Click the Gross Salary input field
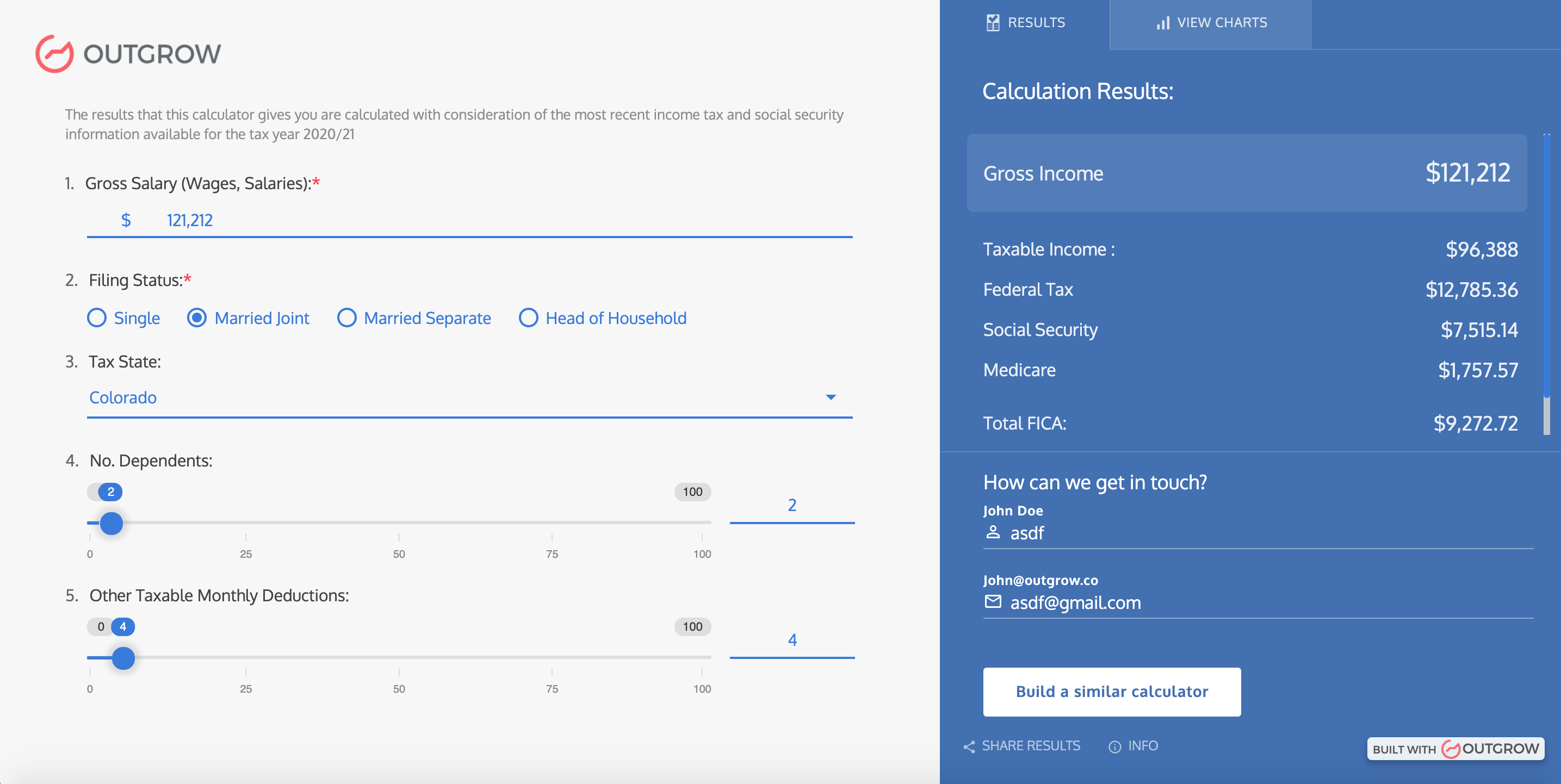Viewport: 1561px width, 784px height. coord(424,220)
